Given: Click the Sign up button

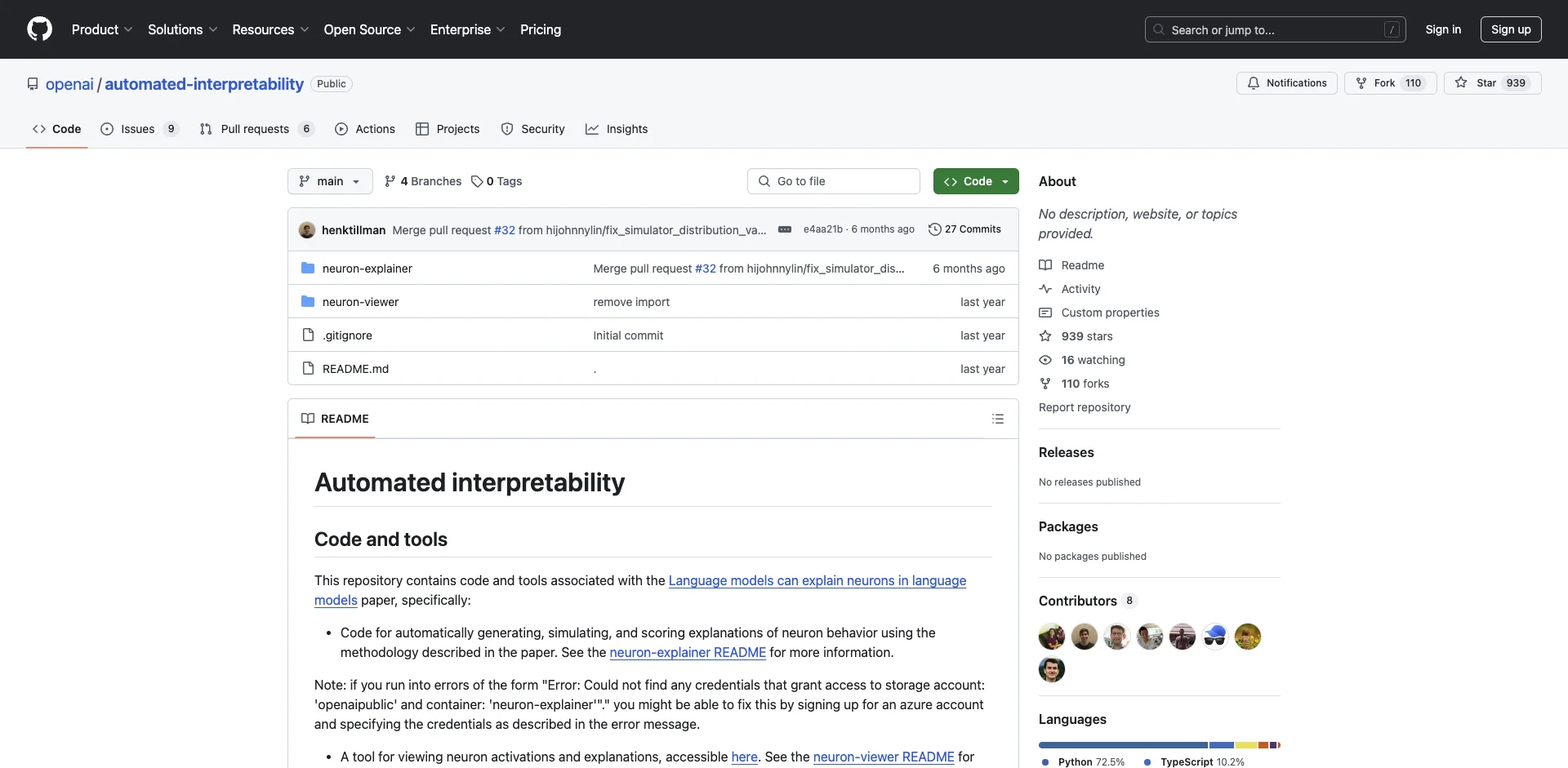Looking at the screenshot, I should pyautogui.click(x=1511, y=29).
